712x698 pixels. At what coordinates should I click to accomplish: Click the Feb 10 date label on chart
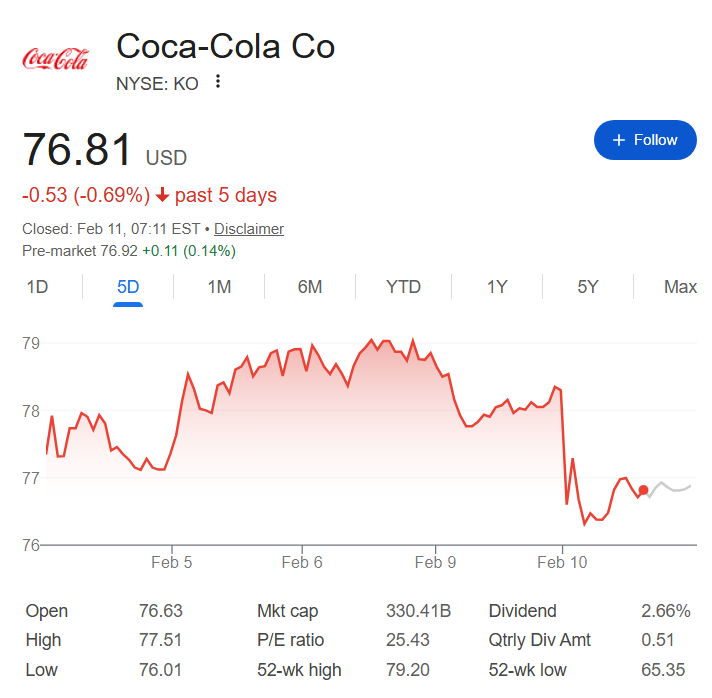pos(563,563)
